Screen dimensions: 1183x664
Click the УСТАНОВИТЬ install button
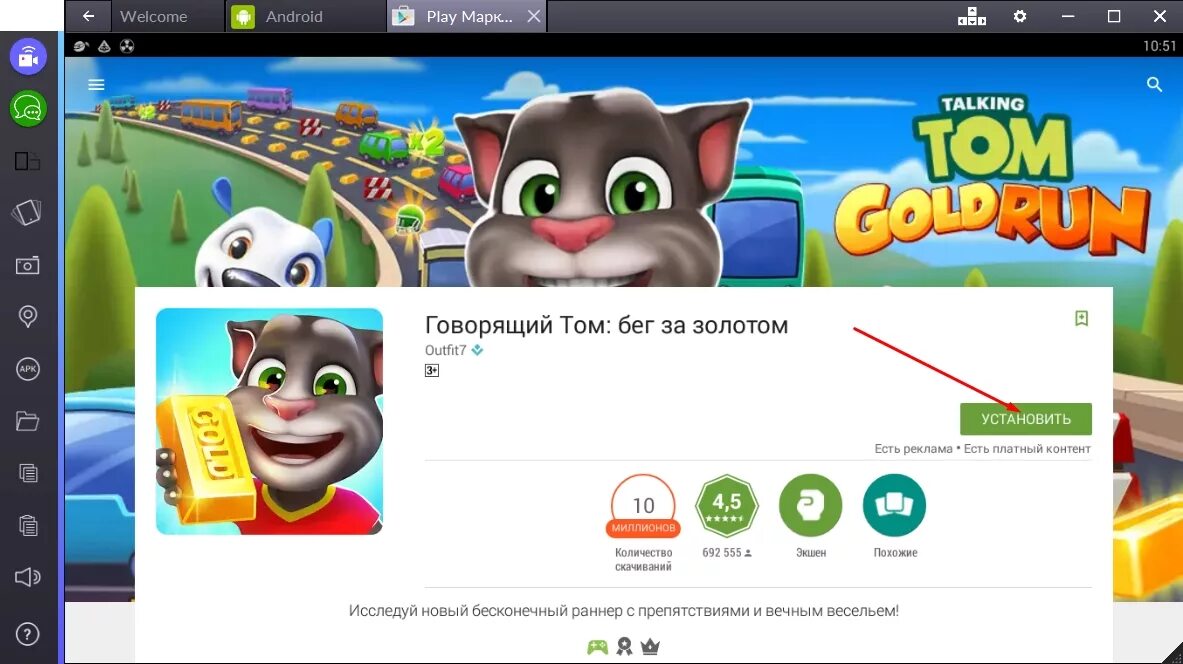pos(1025,419)
